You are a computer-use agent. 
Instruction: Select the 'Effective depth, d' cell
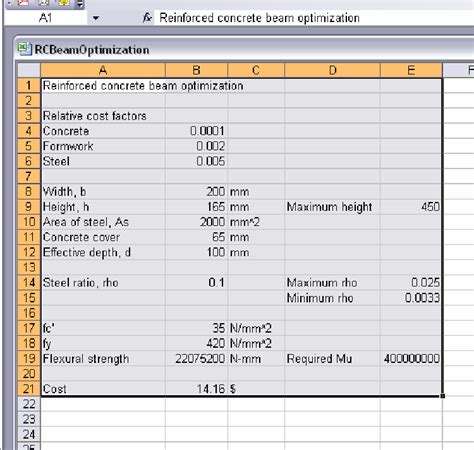point(103,252)
